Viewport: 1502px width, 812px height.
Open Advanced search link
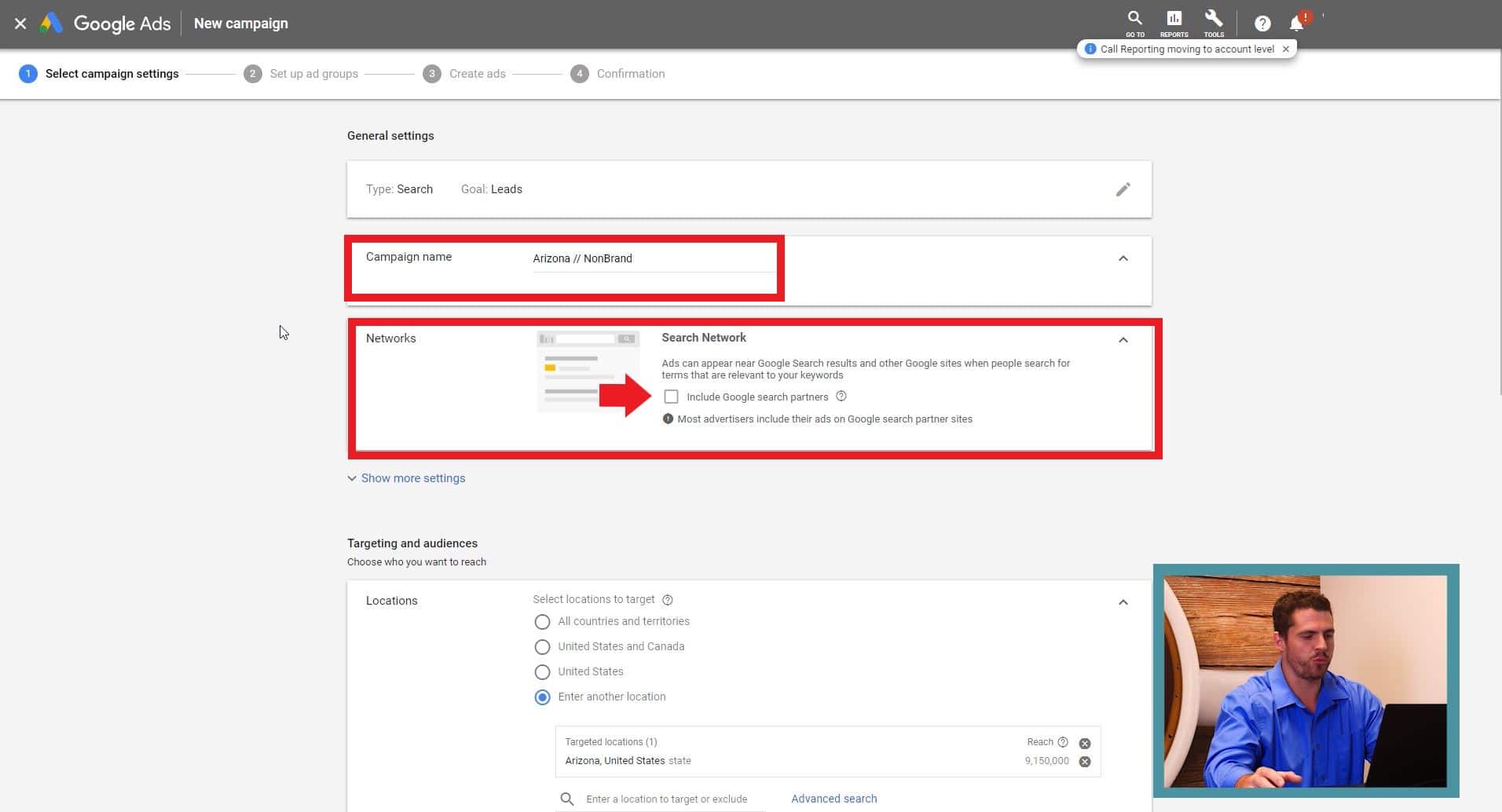click(834, 799)
